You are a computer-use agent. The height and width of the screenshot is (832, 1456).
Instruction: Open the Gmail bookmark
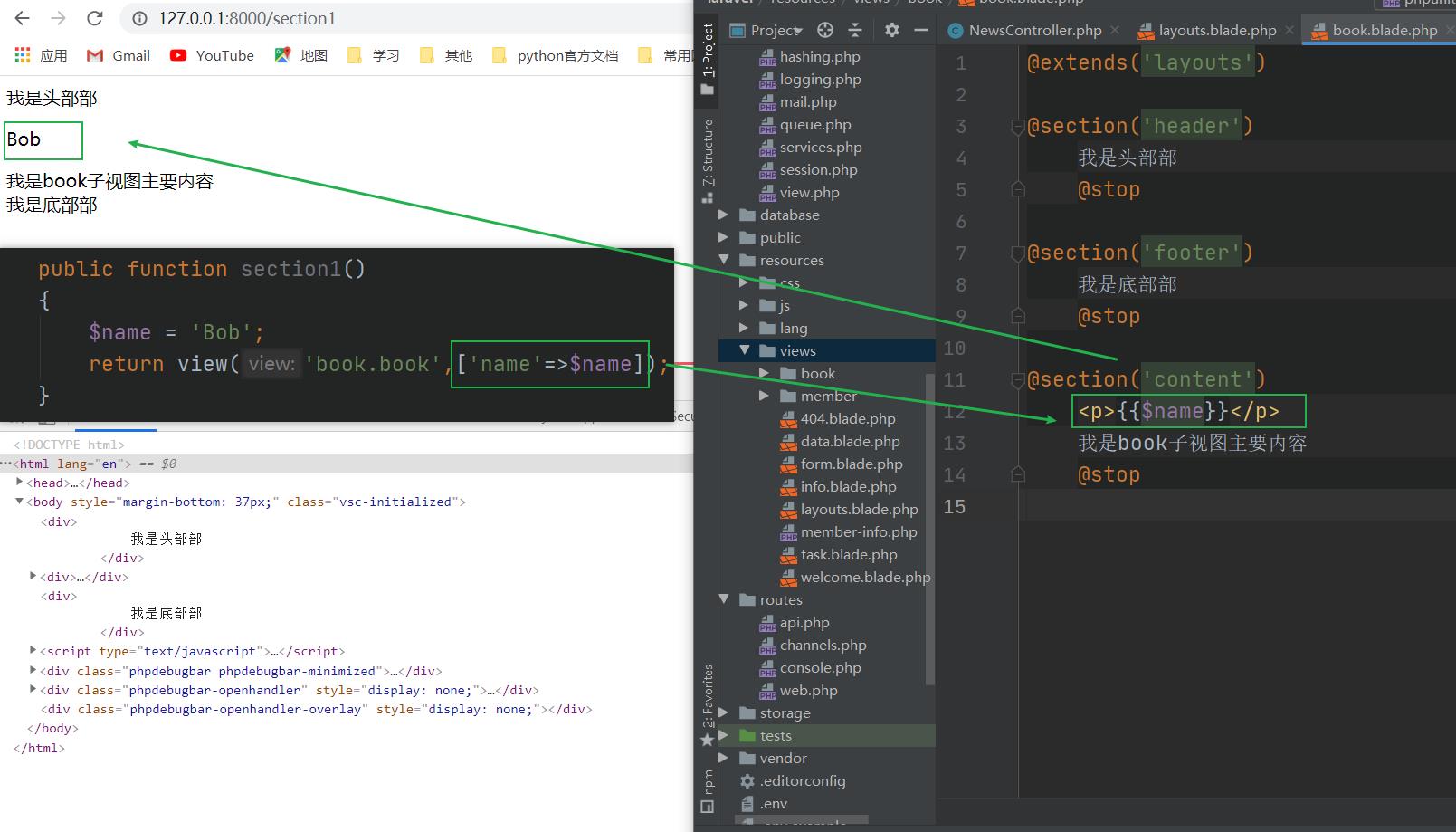(119, 55)
